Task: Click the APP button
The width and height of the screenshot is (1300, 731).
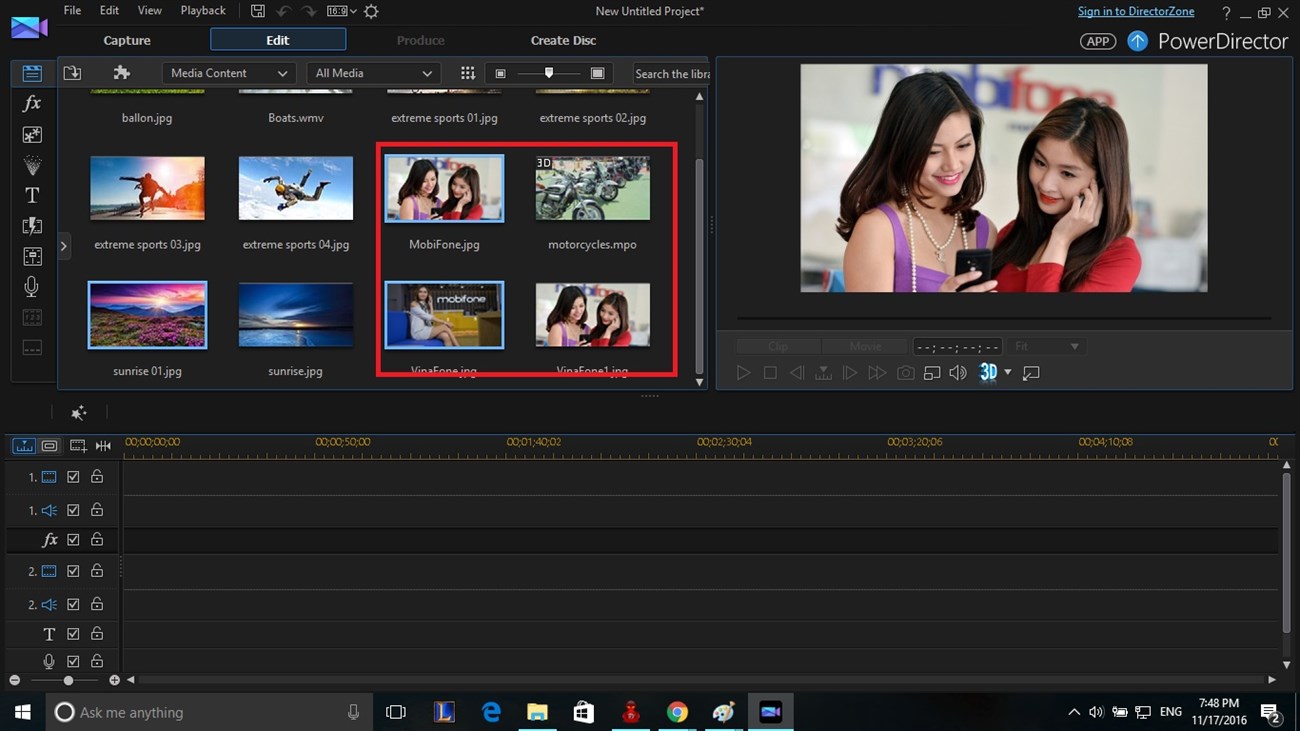Action: [x=1098, y=41]
